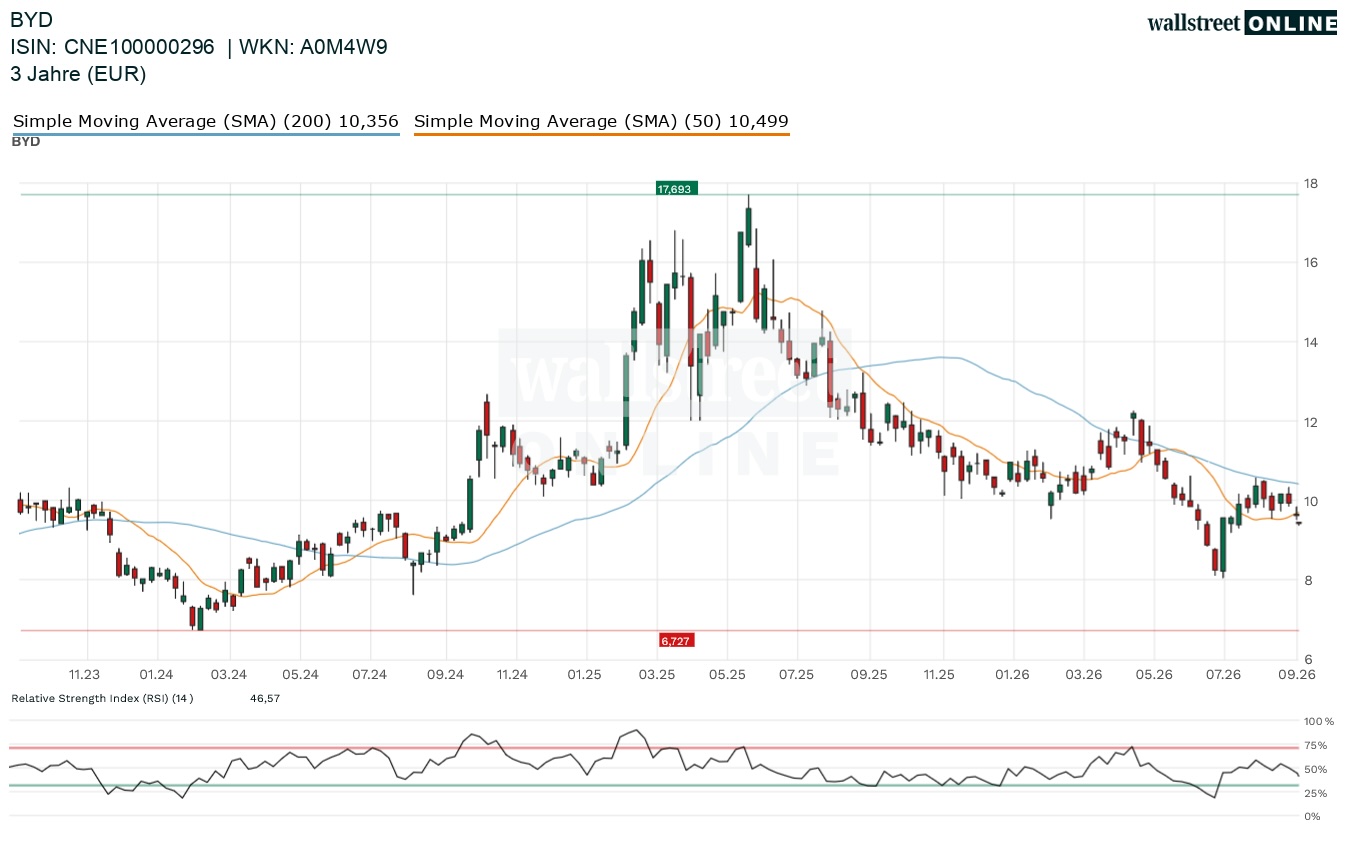
Task: Click the 09.25 date axis label
Action: click(x=871, y=675)
